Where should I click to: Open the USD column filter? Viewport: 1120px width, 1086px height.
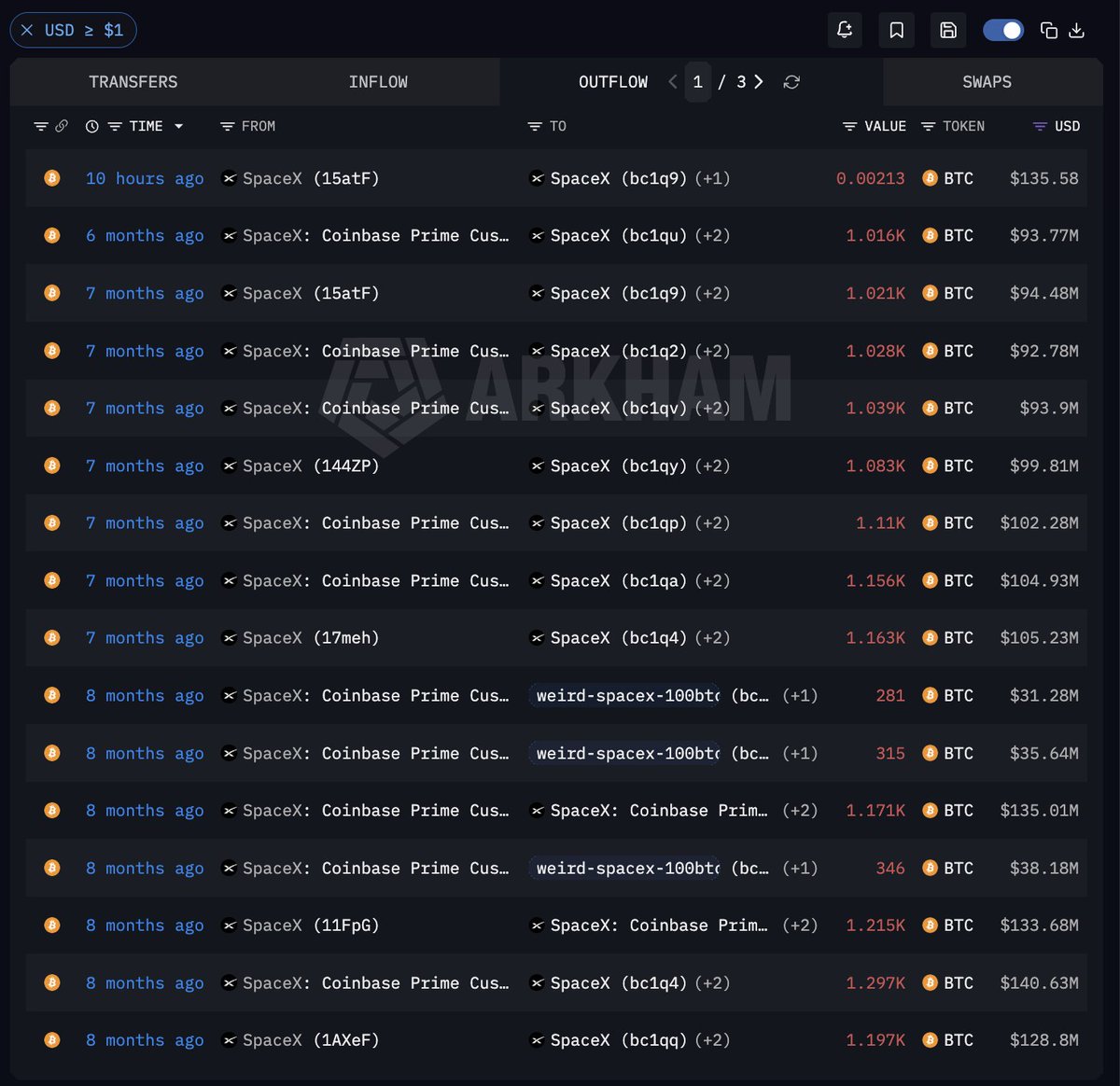pos(1040,126)
